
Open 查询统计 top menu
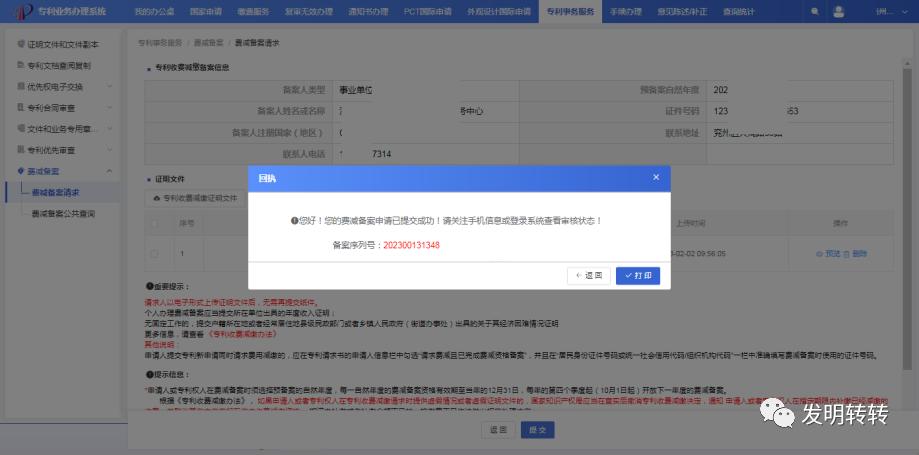click(739, 12)
